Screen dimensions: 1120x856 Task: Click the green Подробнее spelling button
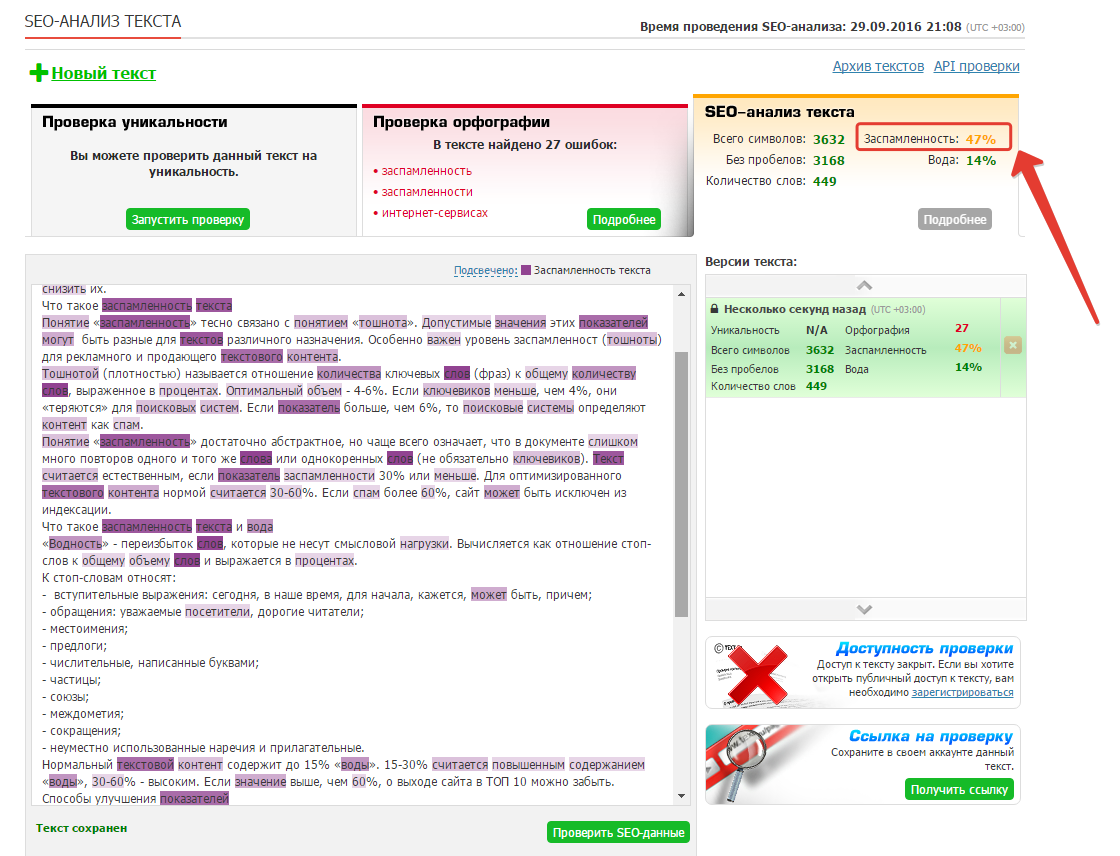[624, 220]
